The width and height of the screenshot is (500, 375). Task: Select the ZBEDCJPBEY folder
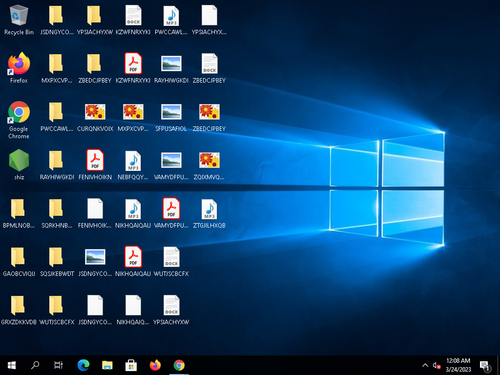pyautogui.click(x=95, y=68)
